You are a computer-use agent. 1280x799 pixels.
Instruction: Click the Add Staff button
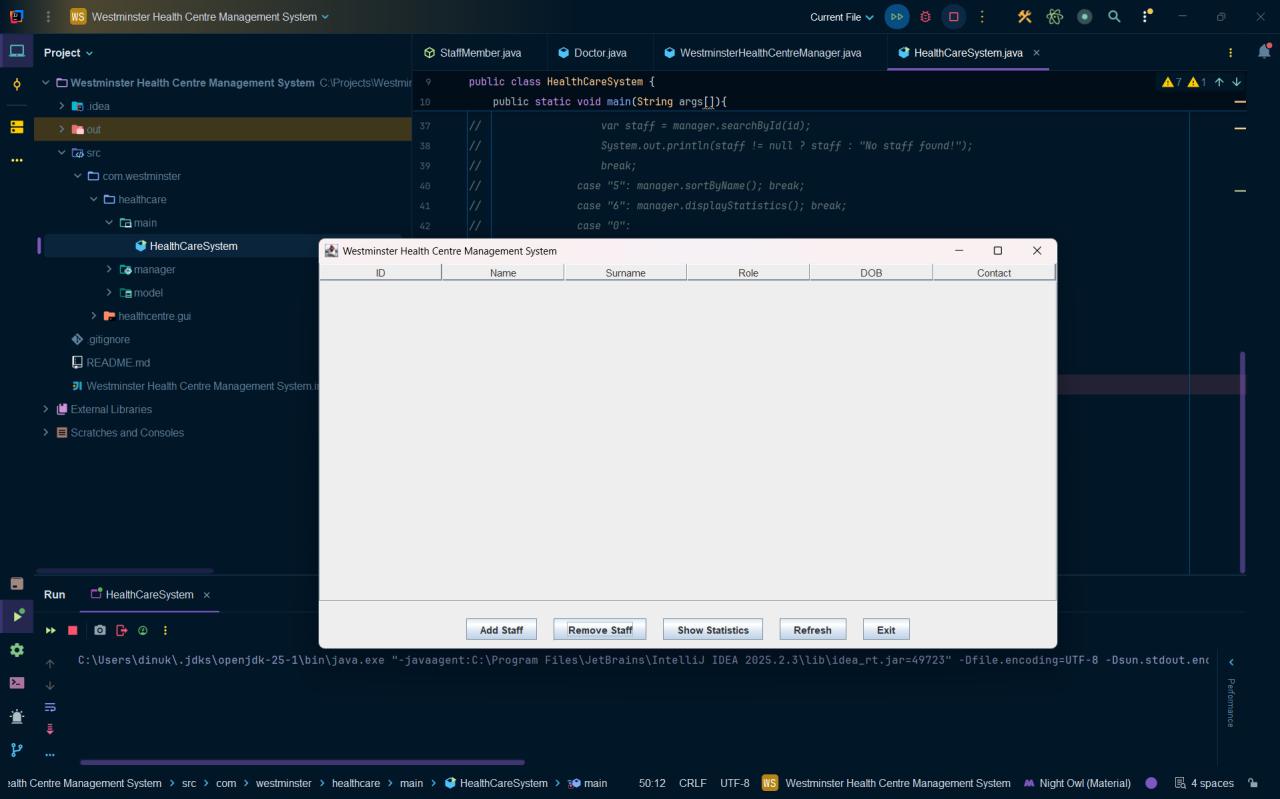click(501, 630)
